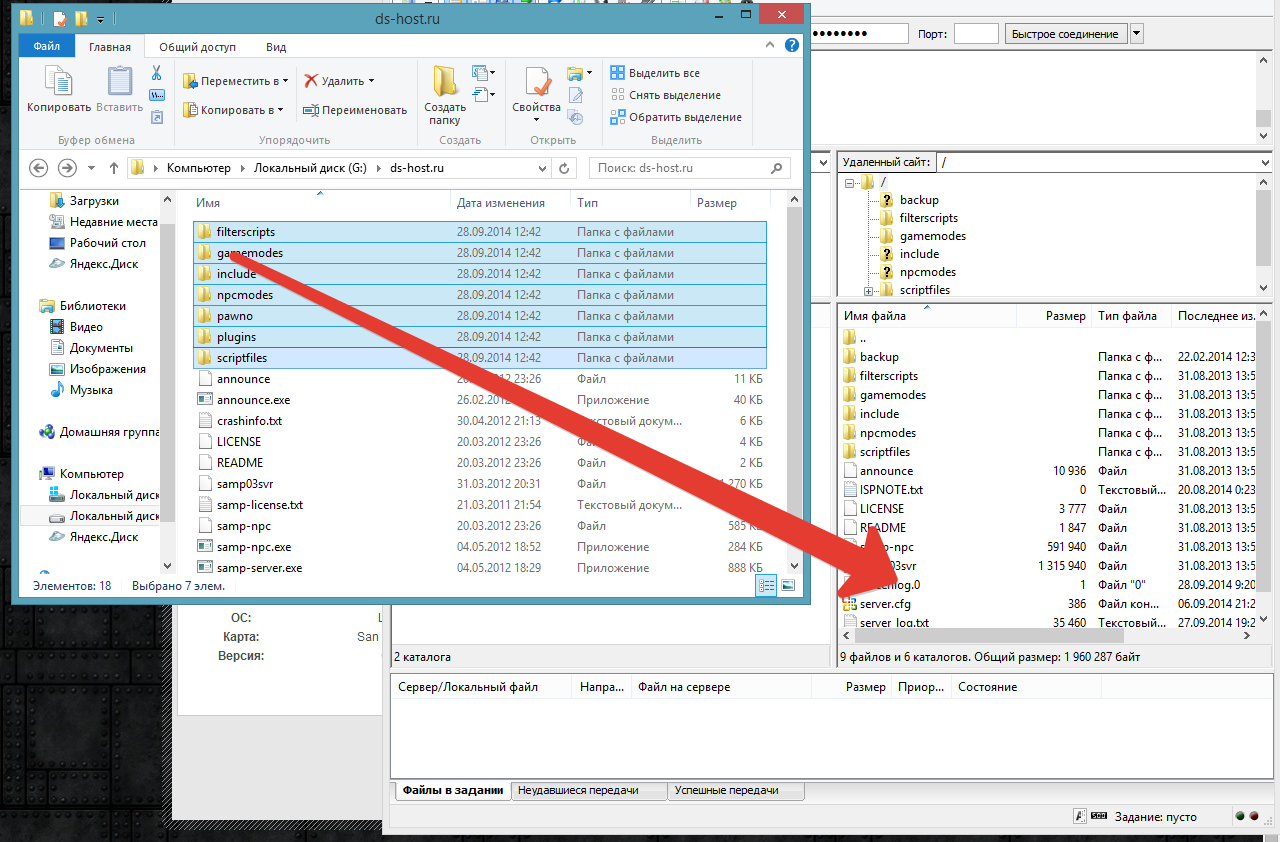The height and width of the screenshot is (842, 1280).
Task: Click the Создать папку folder icon
Action: (x=444, y=82)
